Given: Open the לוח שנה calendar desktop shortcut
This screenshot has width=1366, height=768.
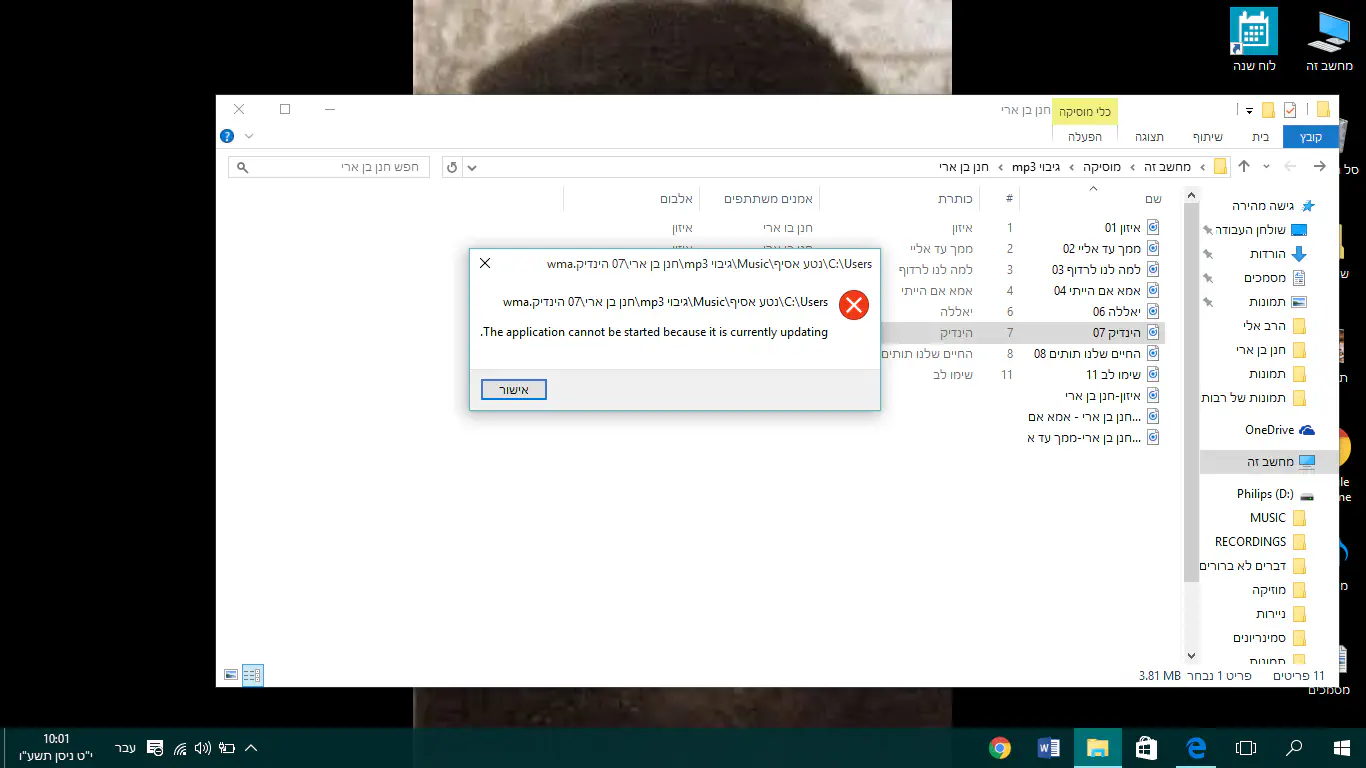Looking at the screenshot, I should [x=1253, y=40].
